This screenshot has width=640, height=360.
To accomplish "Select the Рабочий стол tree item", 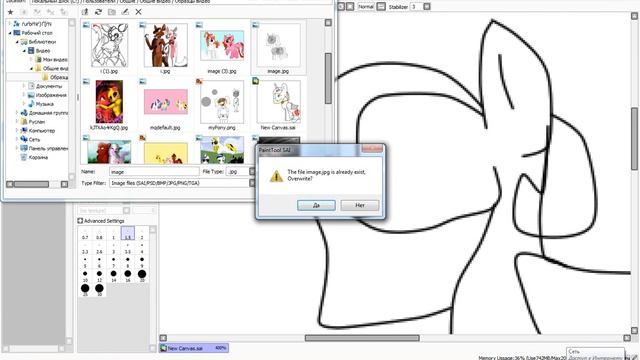I will [x=37, y=33].
